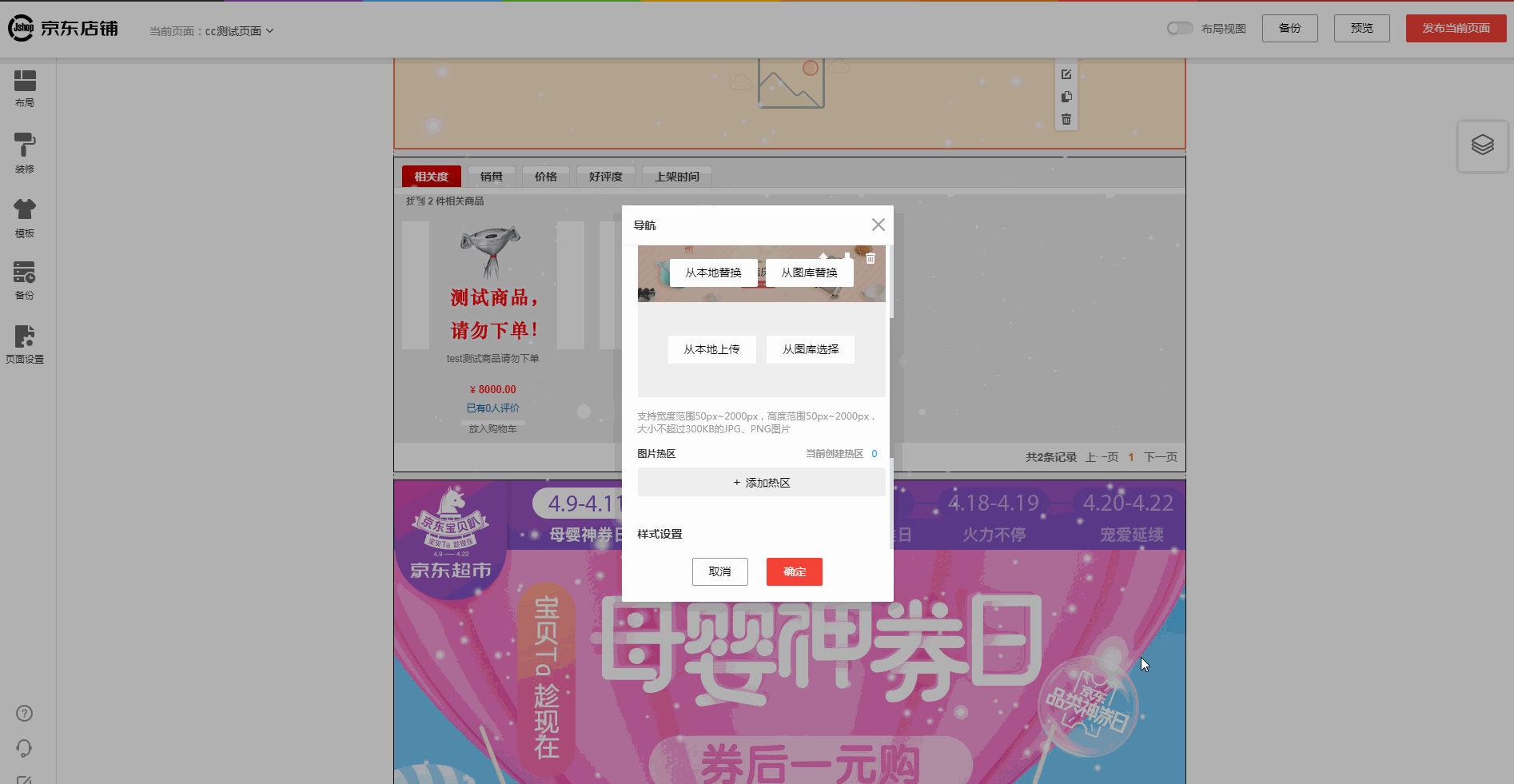Screen dimensions: 1514x784
Task: Click 从本地替换 replace from local
Action: (714, 273)
